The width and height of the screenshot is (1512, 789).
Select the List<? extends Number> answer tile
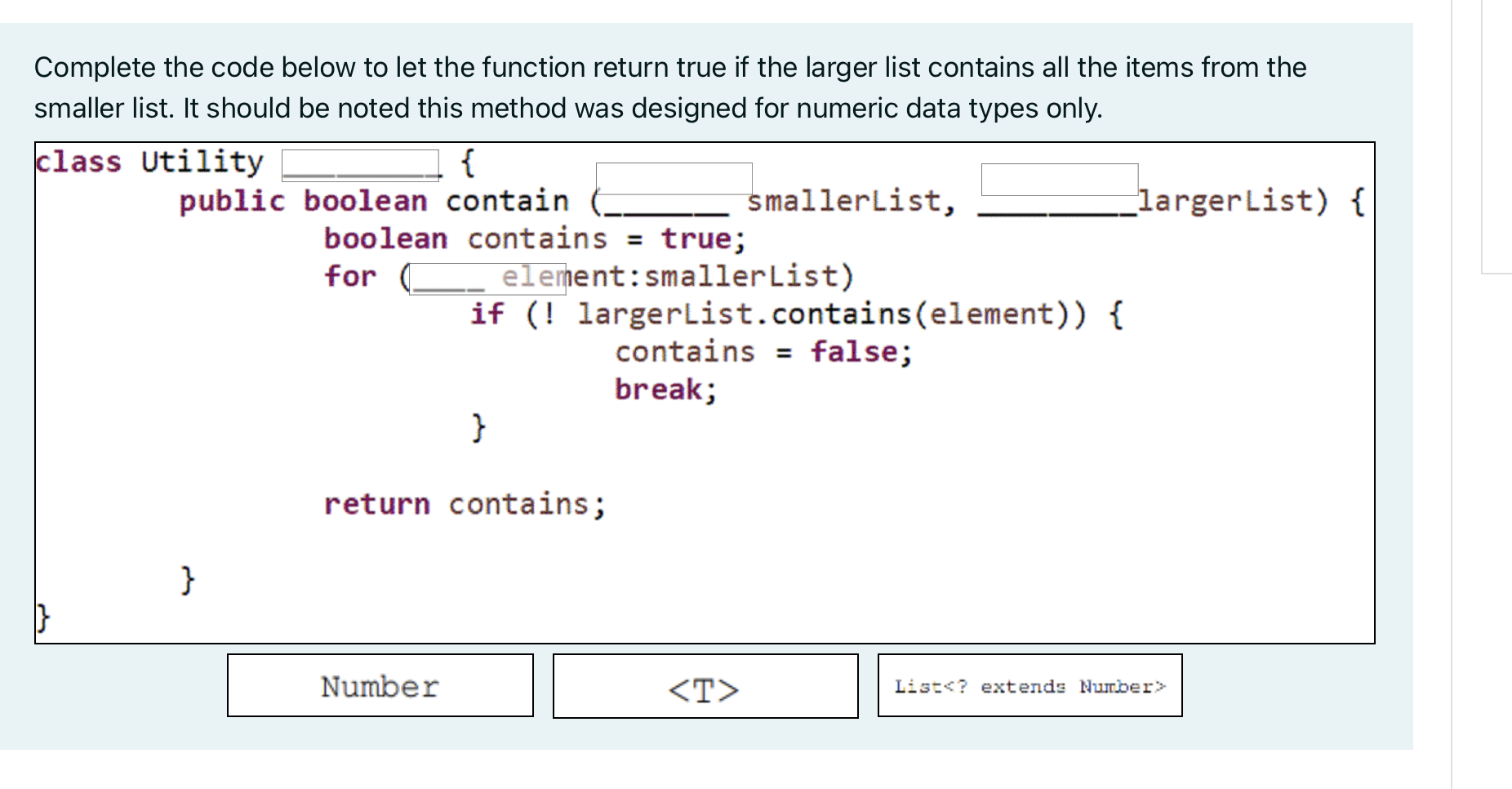(x=1029, y=686)
